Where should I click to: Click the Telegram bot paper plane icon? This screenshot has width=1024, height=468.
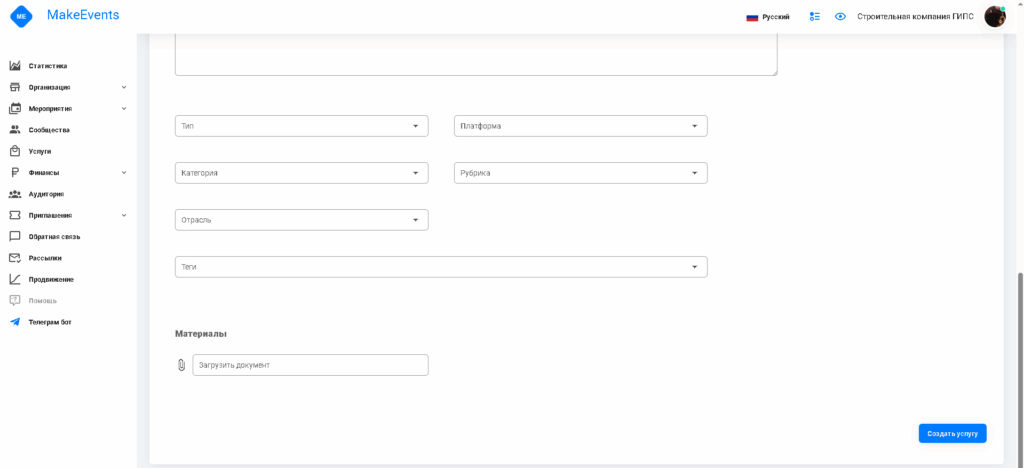click(15, 322)
